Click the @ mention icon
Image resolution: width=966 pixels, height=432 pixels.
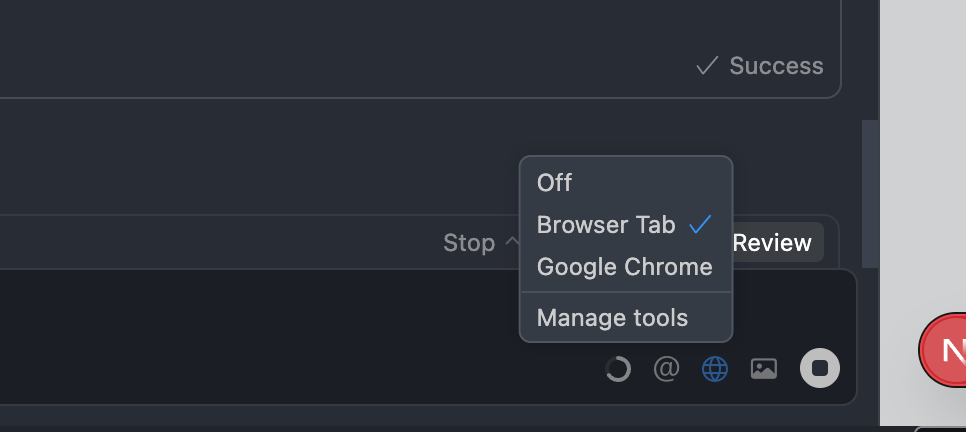[x=666, y=369]
